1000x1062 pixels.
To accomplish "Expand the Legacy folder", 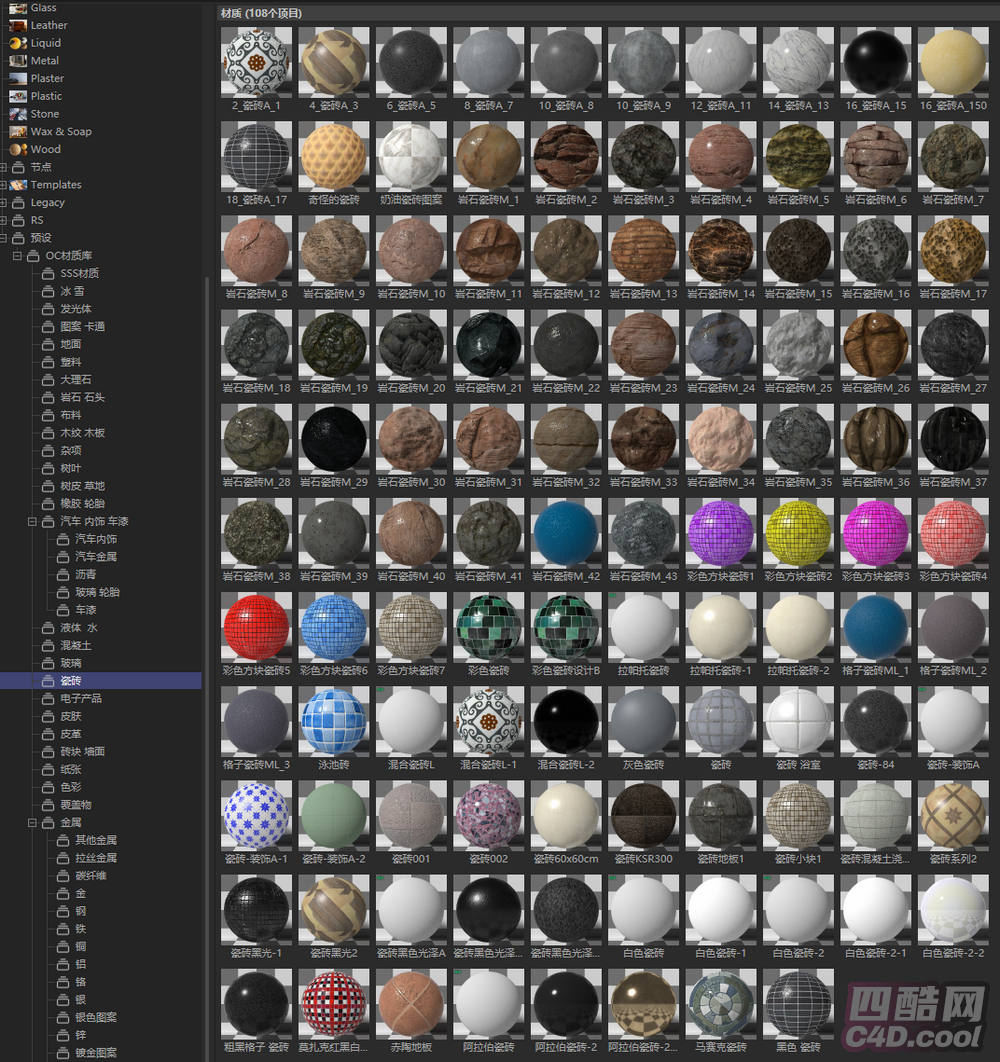I will pos(4,203).
